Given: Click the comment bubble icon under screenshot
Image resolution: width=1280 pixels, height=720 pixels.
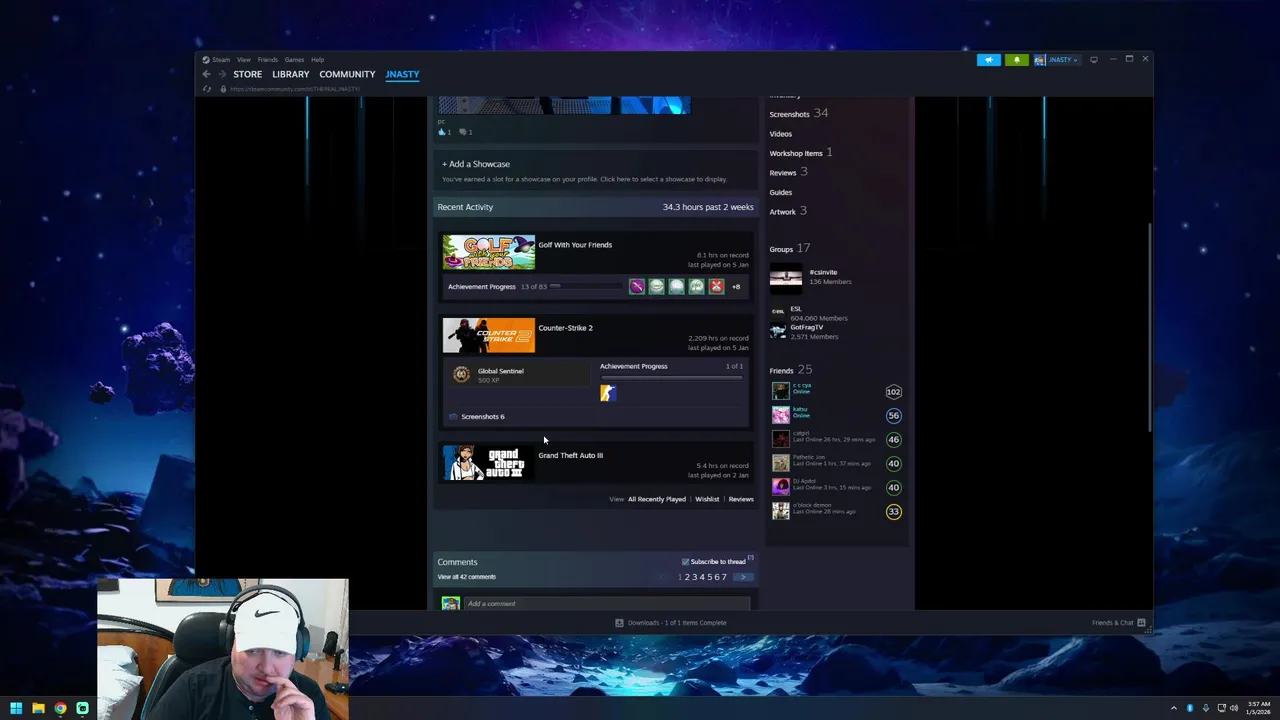Looking at the screenshot, I should click(463, 132).
